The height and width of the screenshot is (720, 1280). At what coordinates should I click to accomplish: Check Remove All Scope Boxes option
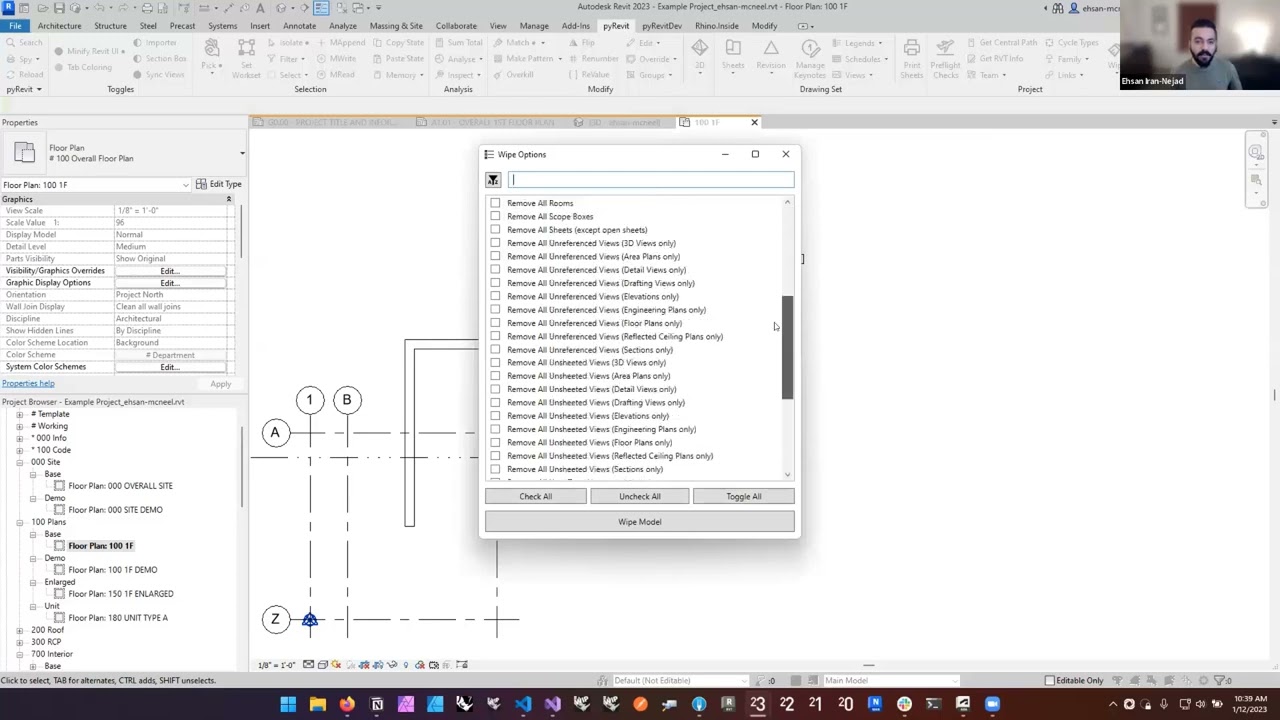pos(495,216)
